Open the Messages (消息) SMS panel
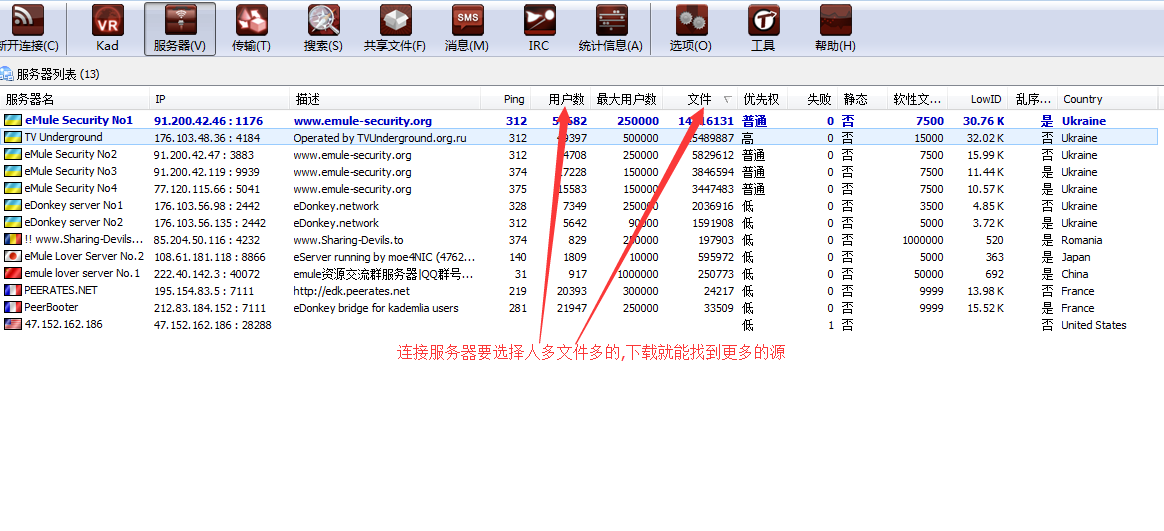This screenshot has height=531, width=1164. [467, 29]
